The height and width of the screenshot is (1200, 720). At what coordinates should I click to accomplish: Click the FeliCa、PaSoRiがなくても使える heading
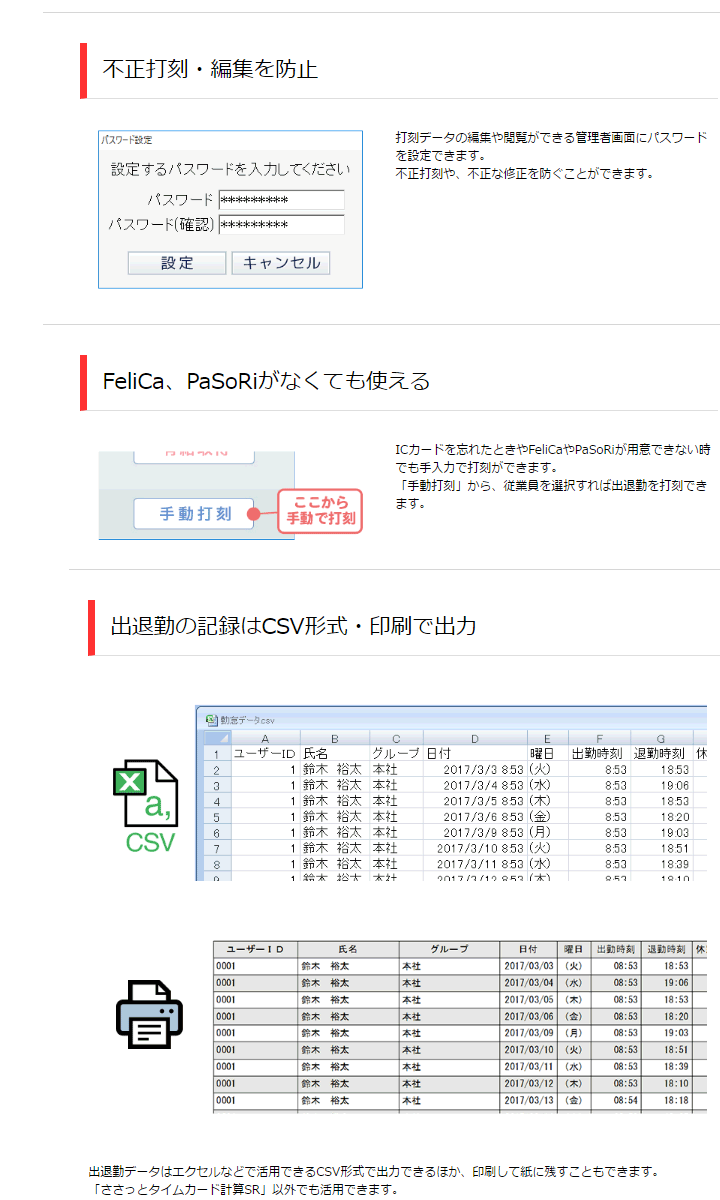(266, 381)
